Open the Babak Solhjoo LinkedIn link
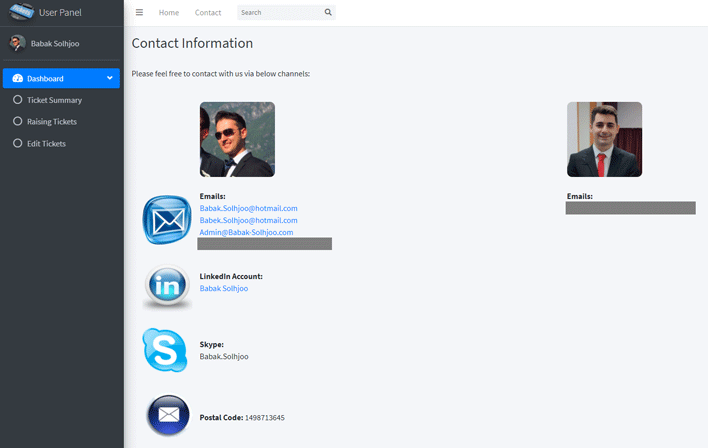This screenshot has height=448, width=708. point(224,288)
